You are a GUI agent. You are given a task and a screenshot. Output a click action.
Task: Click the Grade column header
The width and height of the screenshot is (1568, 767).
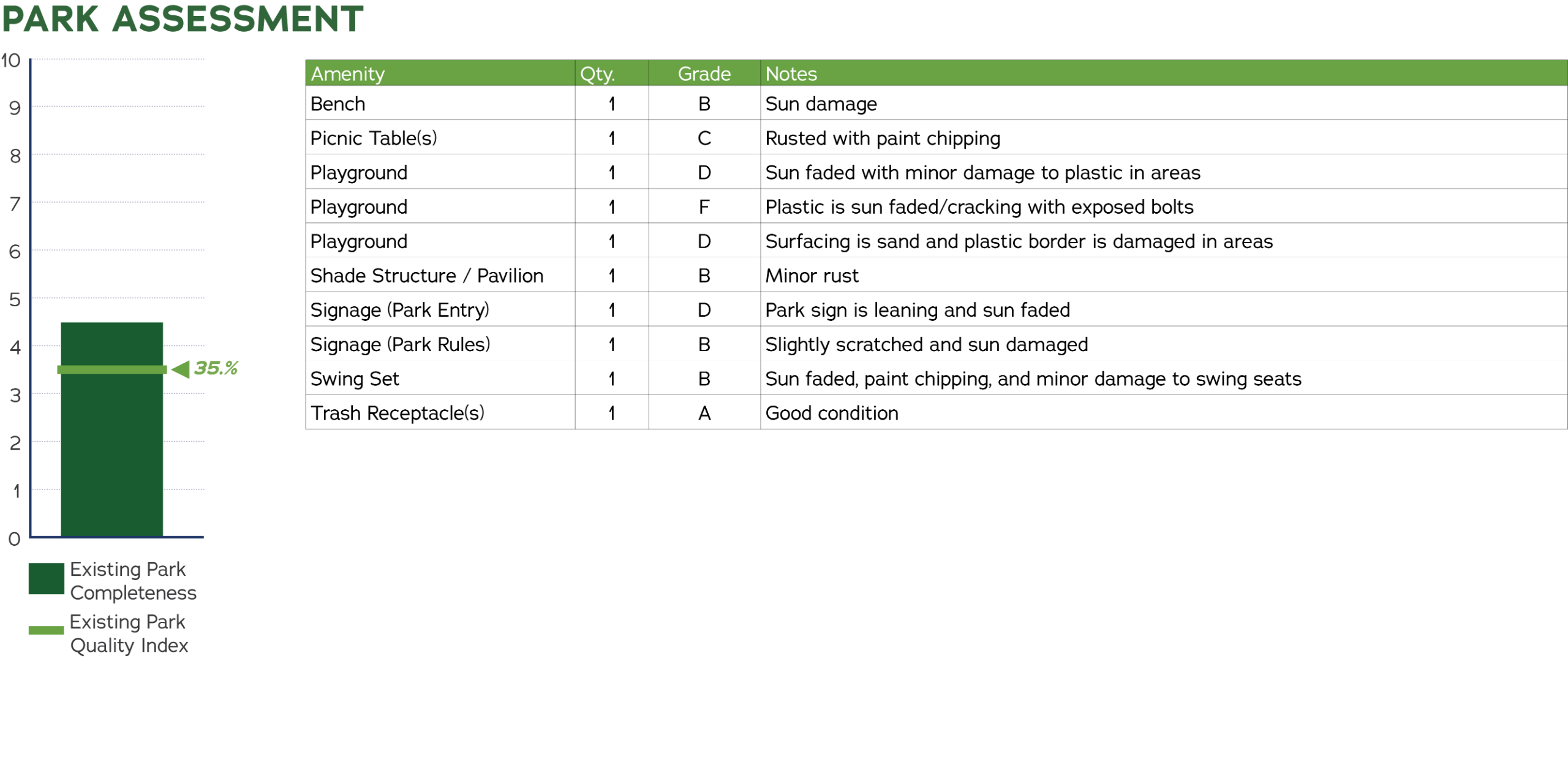(x=704, y=74)
